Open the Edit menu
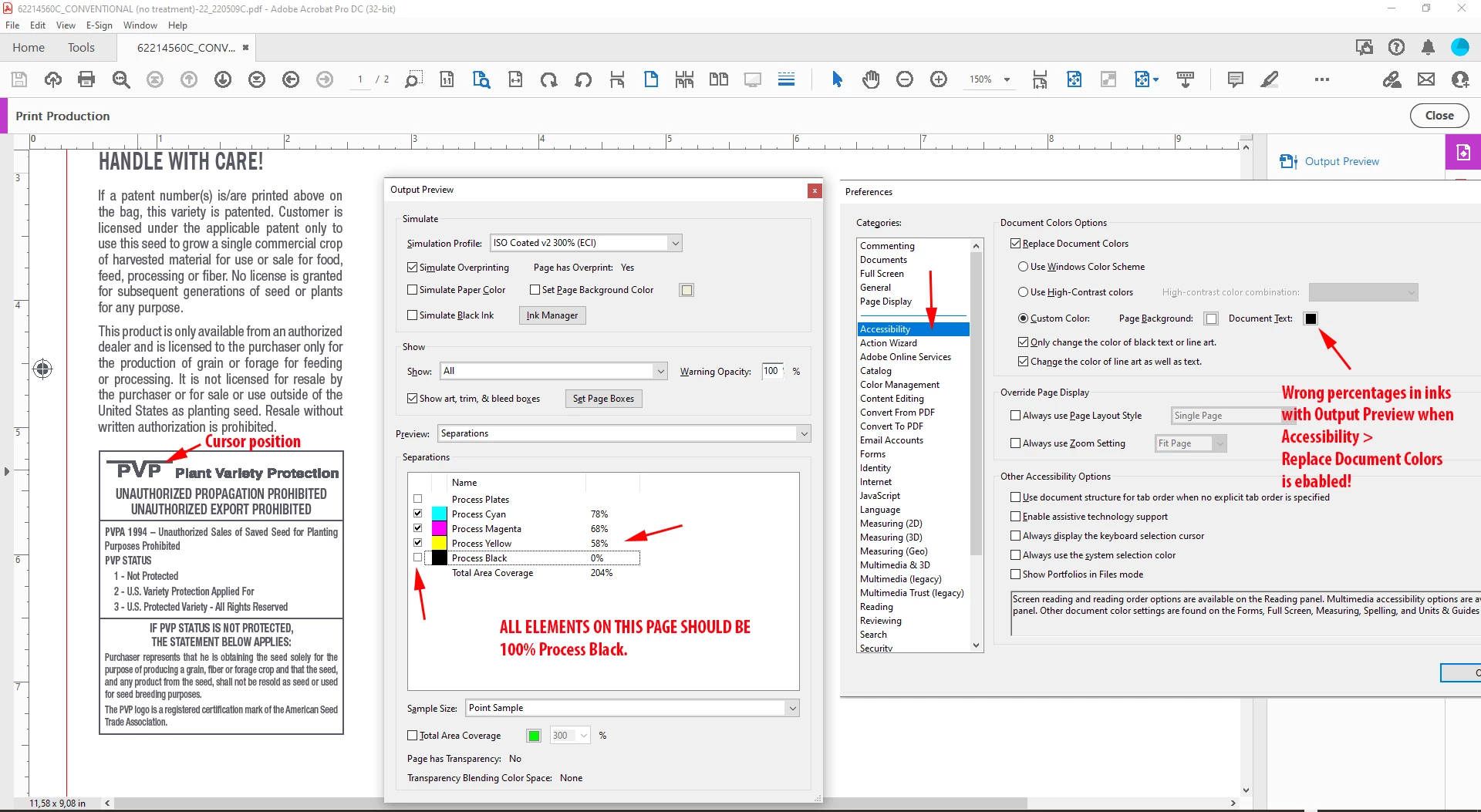Screen dimensions: 1481x812 (x=38, y=25)
